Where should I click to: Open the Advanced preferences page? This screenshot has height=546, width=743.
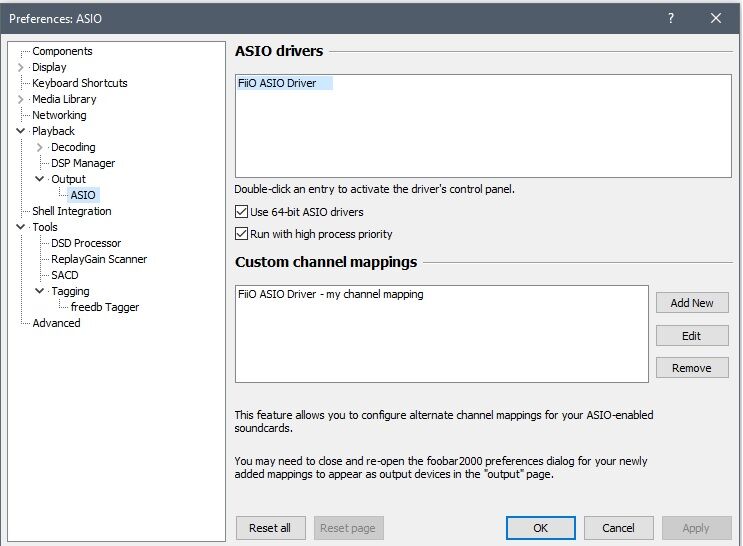(x=56, y=323)
